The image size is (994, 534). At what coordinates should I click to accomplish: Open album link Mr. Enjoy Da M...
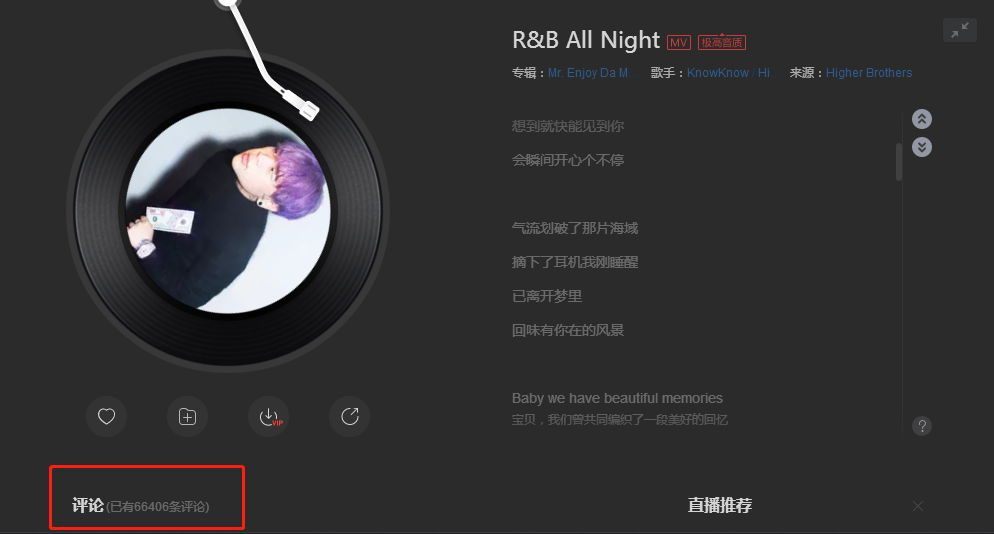pos(592,73)
